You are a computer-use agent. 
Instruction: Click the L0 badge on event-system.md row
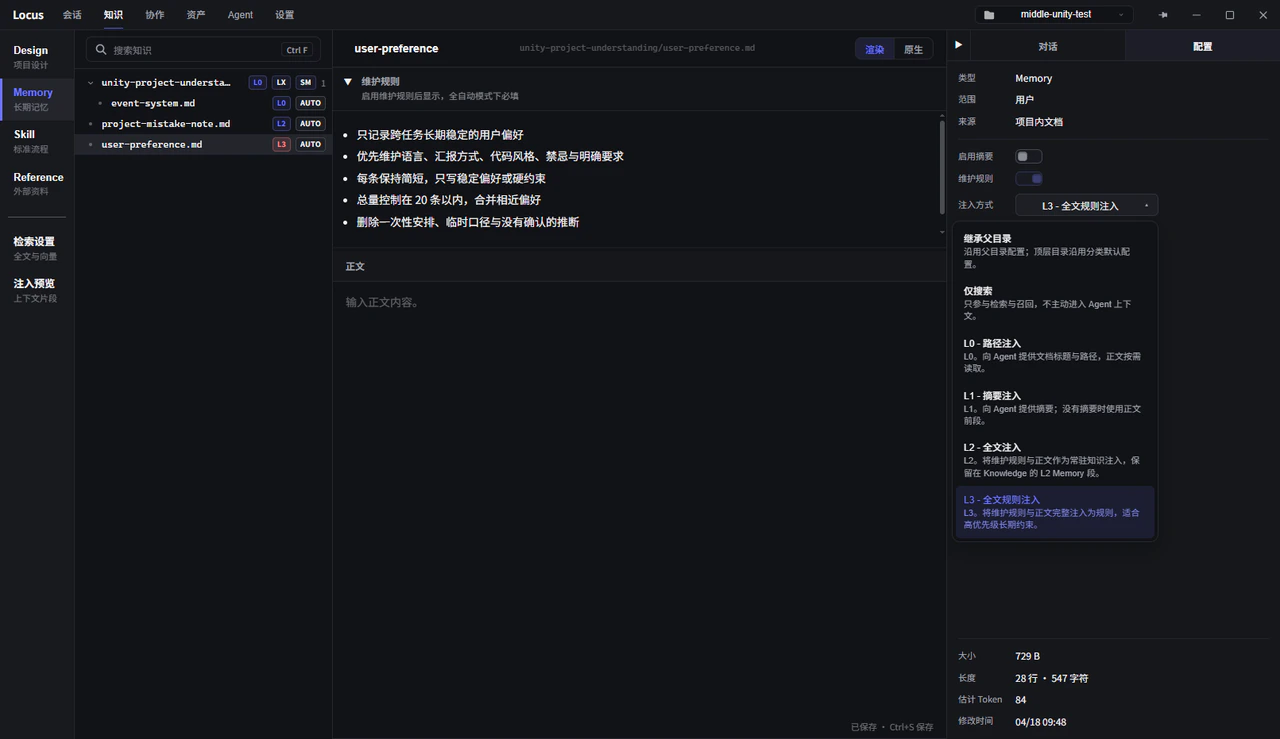[x=282, y=103]
